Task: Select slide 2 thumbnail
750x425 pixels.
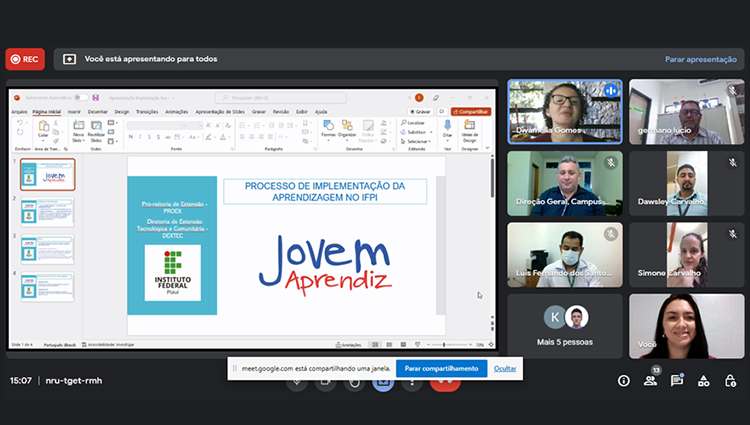Action: pyautogui.click(x=47, y=212)
